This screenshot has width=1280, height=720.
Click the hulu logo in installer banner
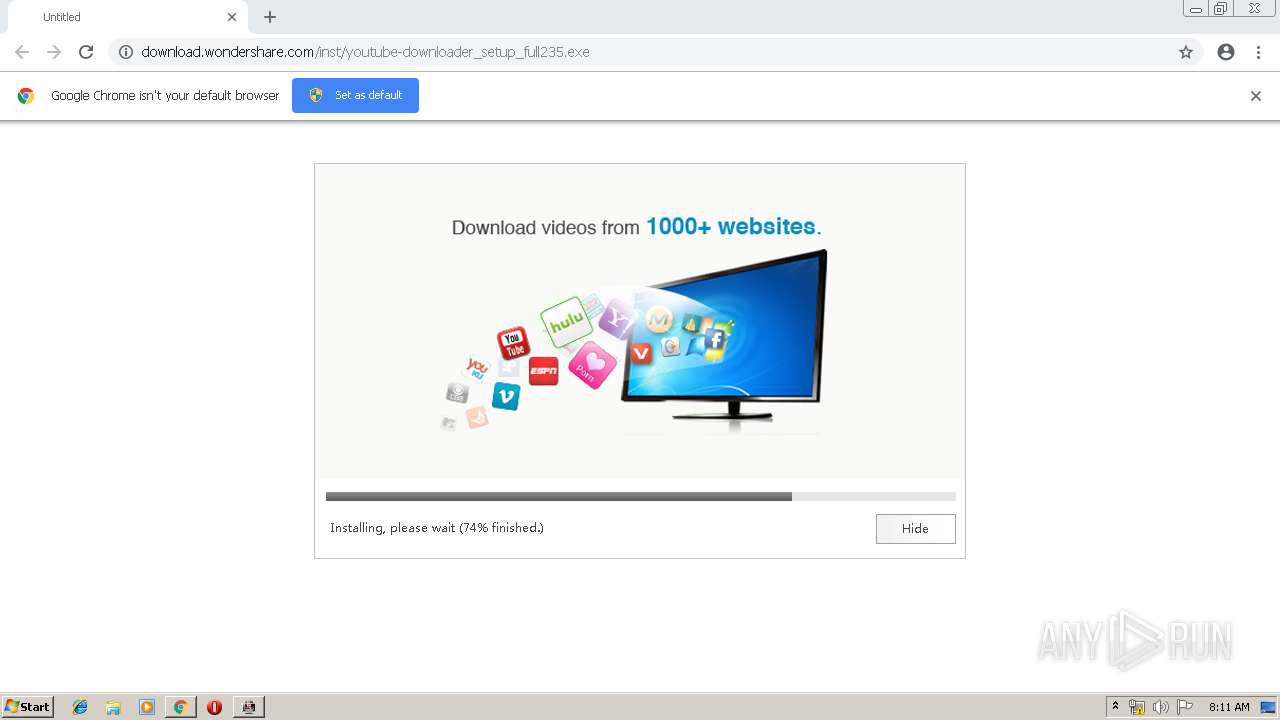[565, 321]
